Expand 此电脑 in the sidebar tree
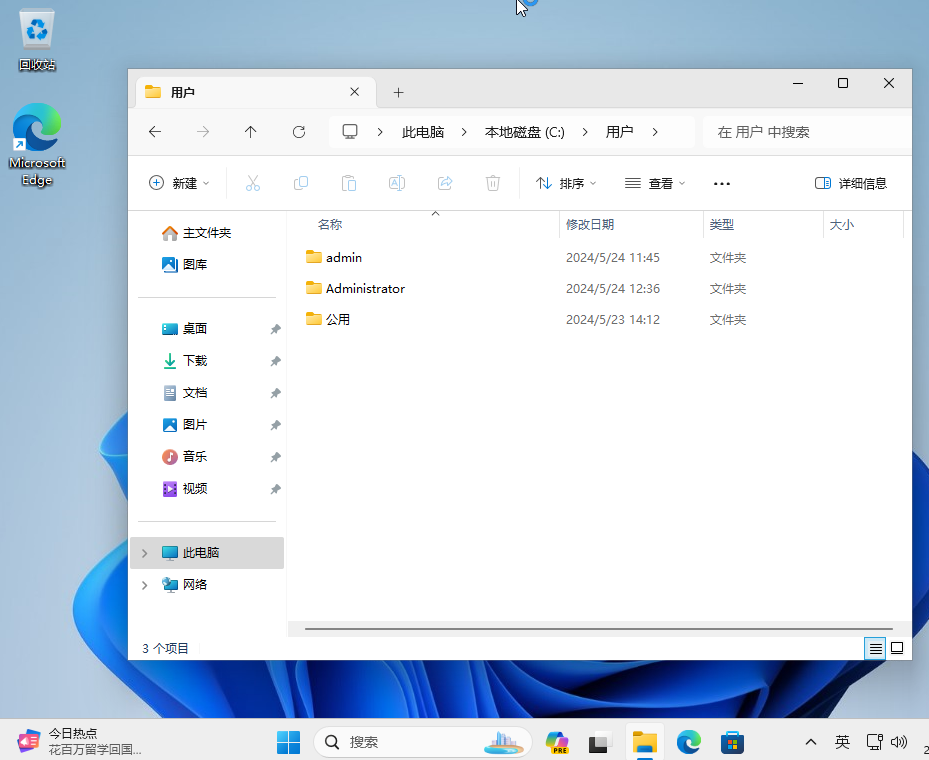Viewport: 929px width, 760px height. 143,552
